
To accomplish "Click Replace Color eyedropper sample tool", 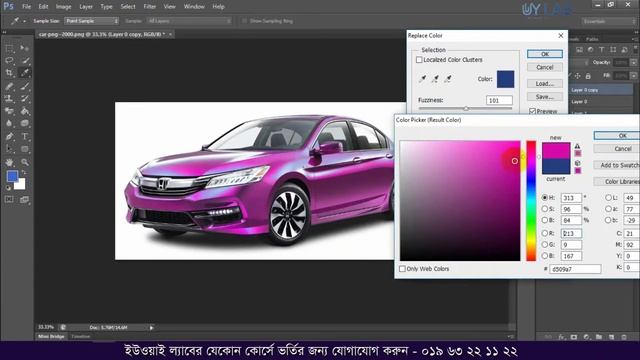I will click(422, 78).
